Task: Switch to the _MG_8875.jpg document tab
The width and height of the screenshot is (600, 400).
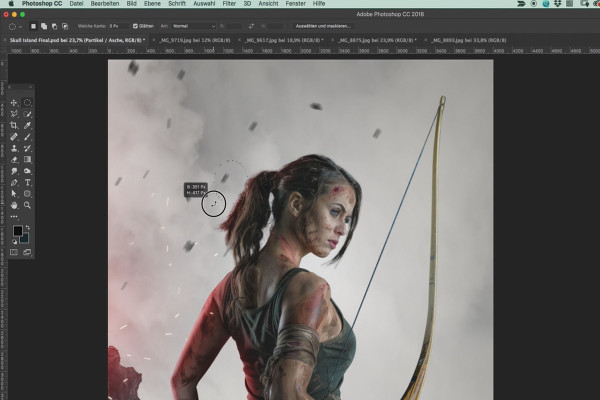Action: pyautogui.click(x=377, y=40)
